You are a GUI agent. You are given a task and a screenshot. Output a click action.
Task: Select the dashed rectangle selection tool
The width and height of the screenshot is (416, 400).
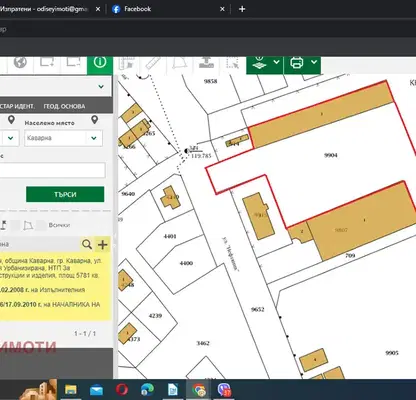pos(232,63)
